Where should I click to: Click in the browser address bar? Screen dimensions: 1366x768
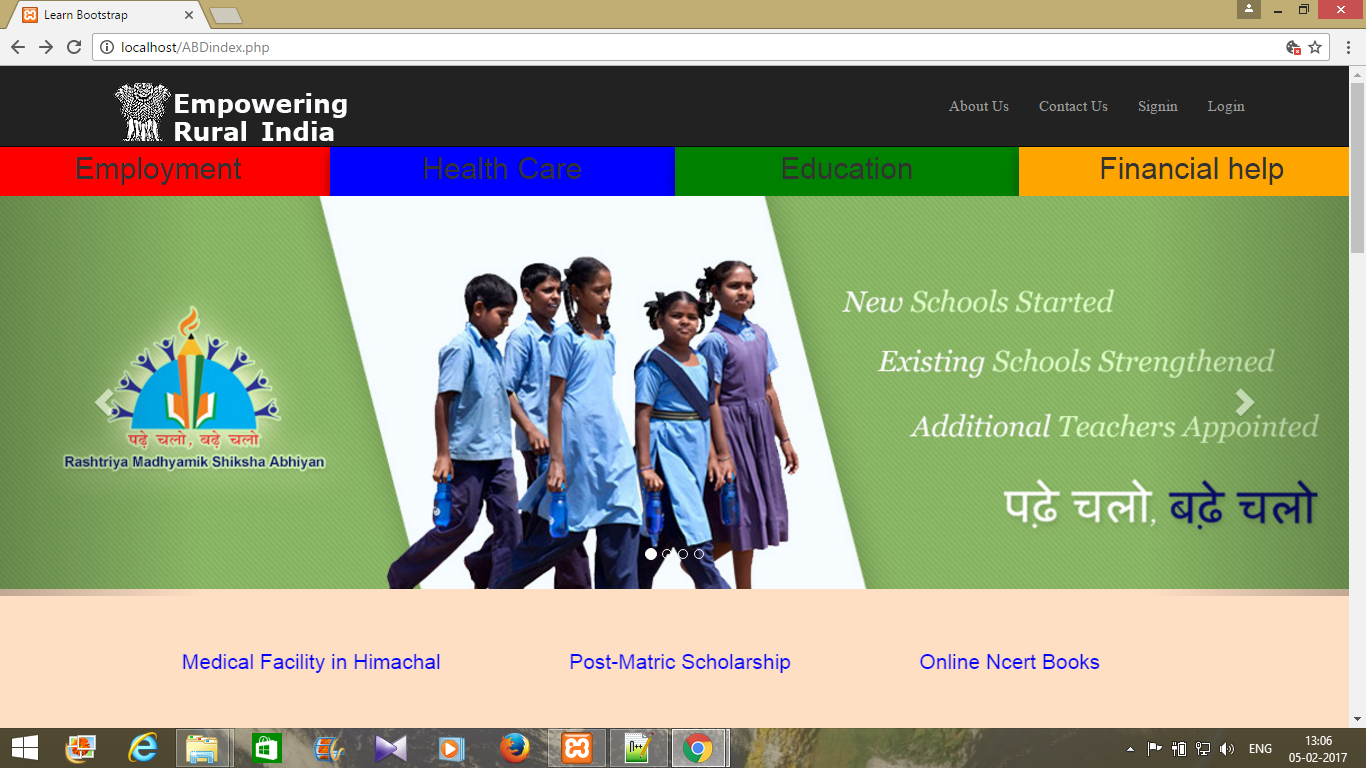[x=400, y=46]
